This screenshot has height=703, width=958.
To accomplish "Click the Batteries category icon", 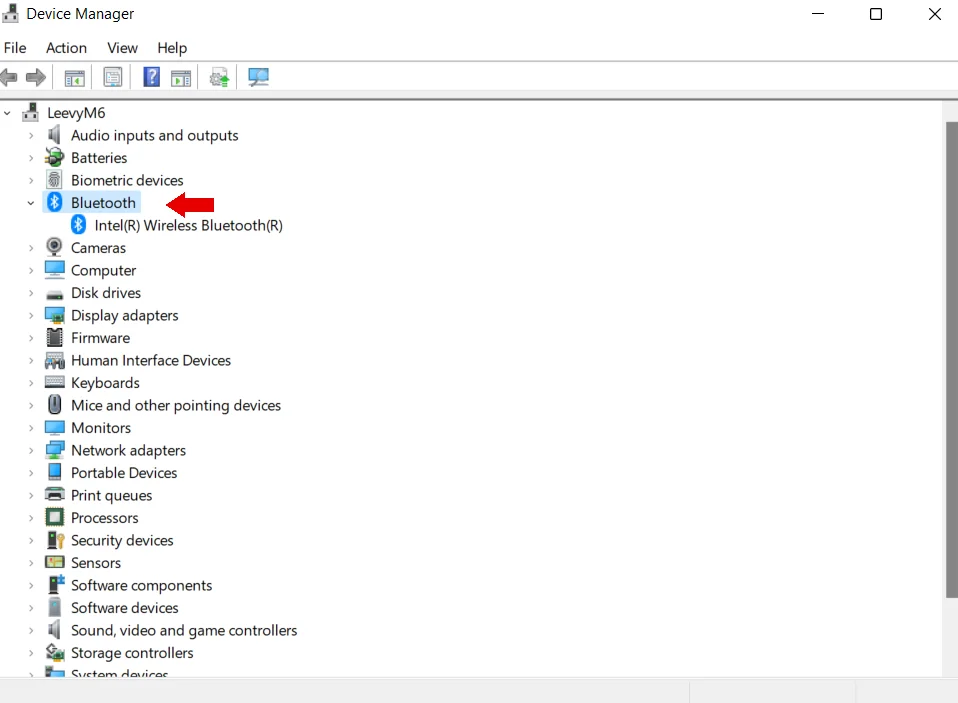I will click(54, 158).
